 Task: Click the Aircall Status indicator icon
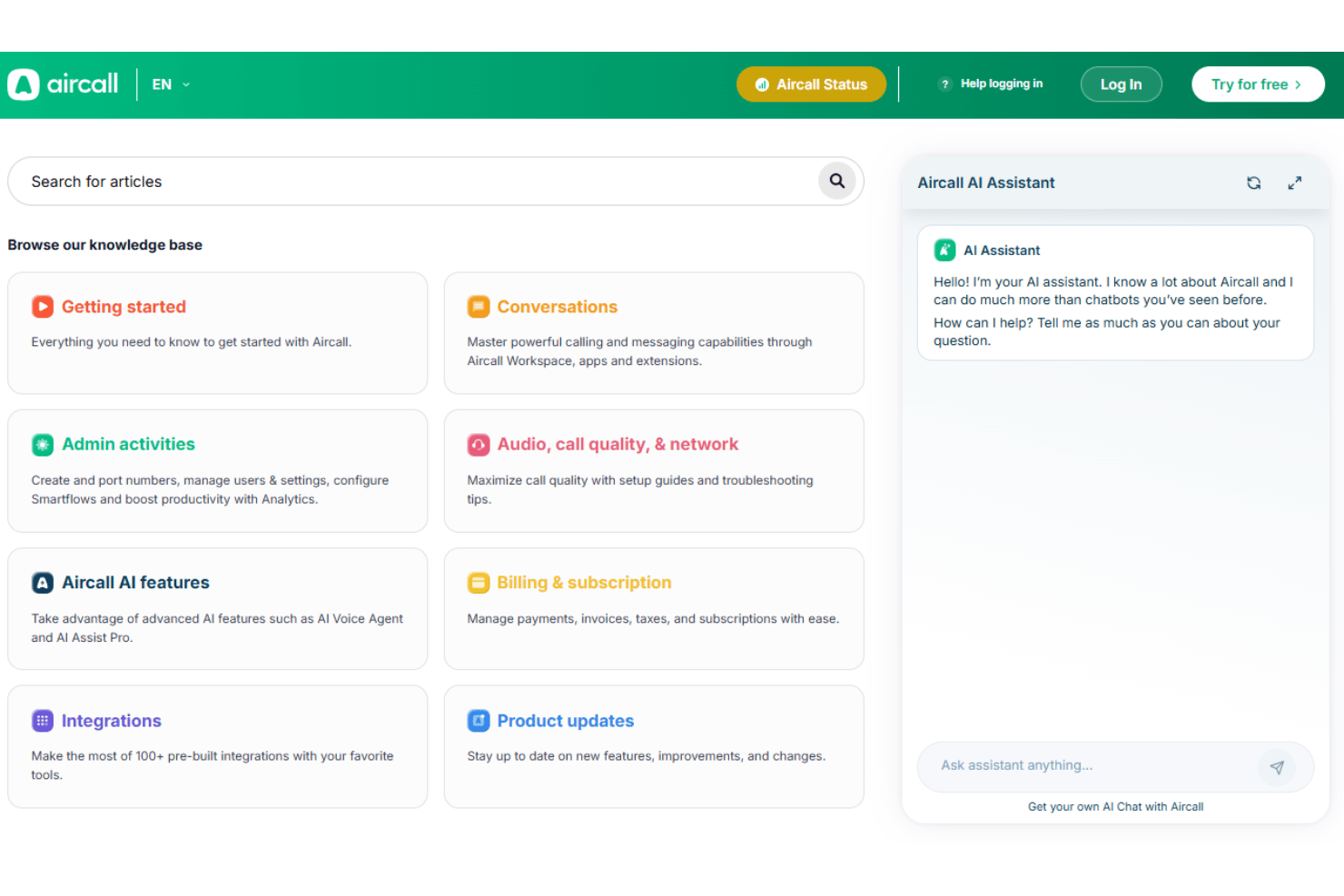(762, 84)
